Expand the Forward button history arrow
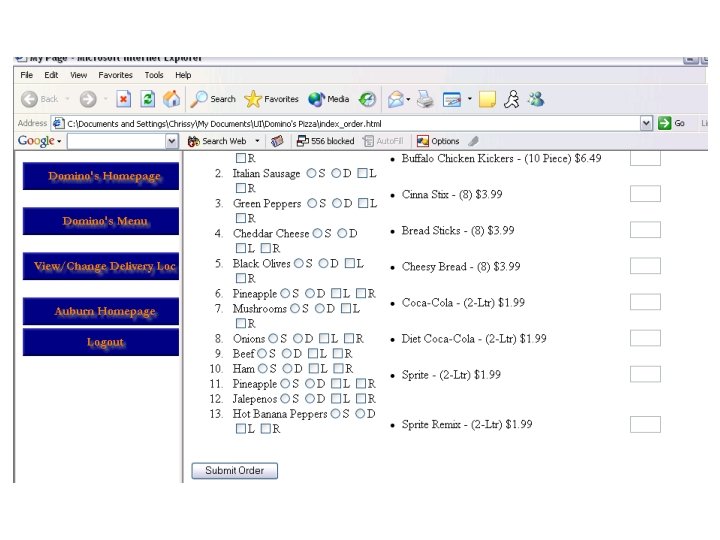This screenshot has height=540, width=720. (x=106, y=99)
